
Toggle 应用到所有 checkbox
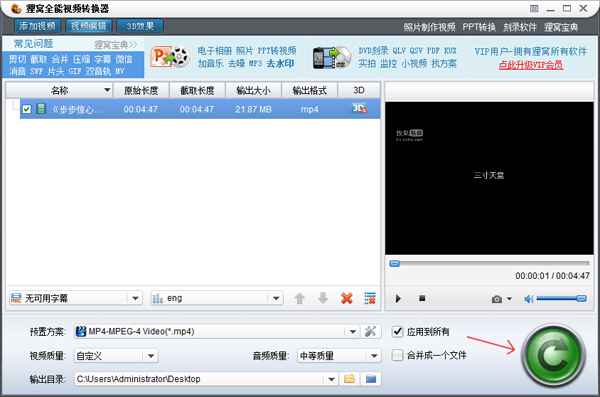coord(398,332)
